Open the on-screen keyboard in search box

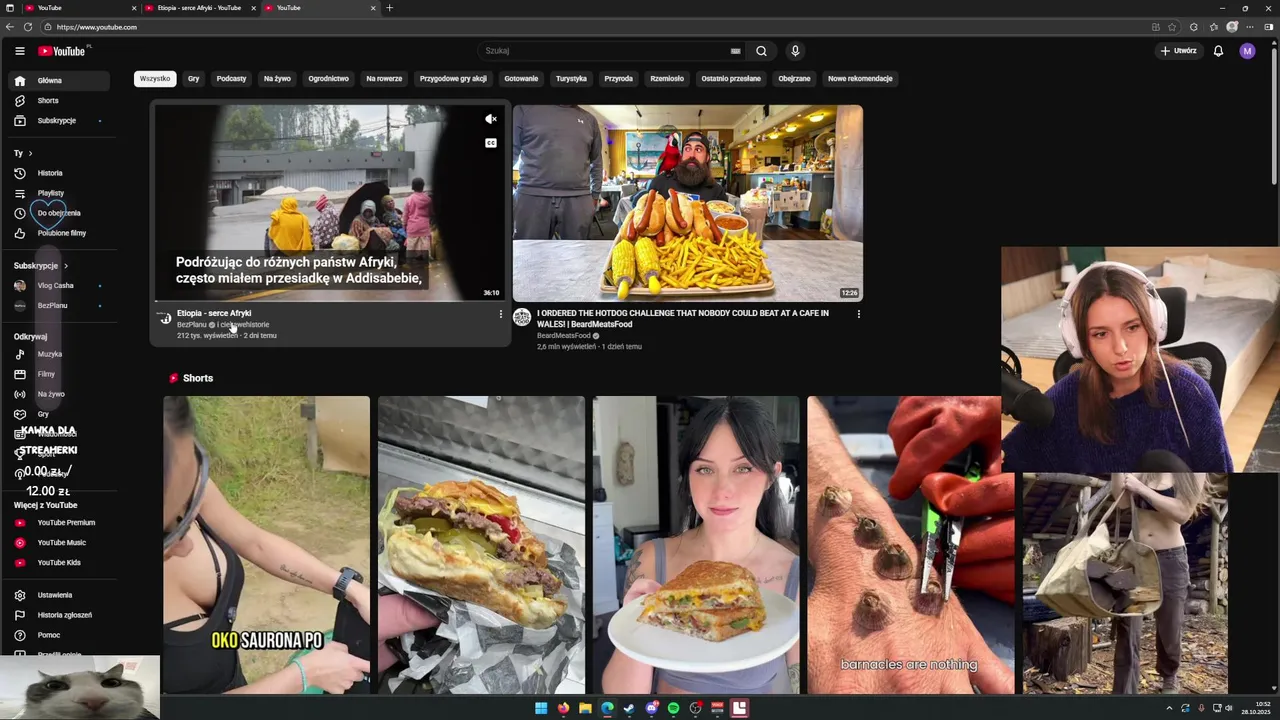coord(735,51)
